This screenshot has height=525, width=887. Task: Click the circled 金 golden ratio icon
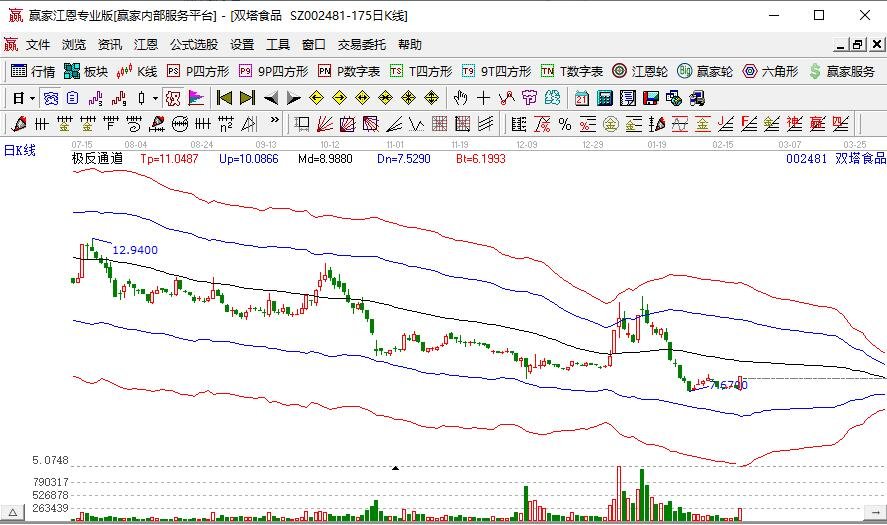610,124
